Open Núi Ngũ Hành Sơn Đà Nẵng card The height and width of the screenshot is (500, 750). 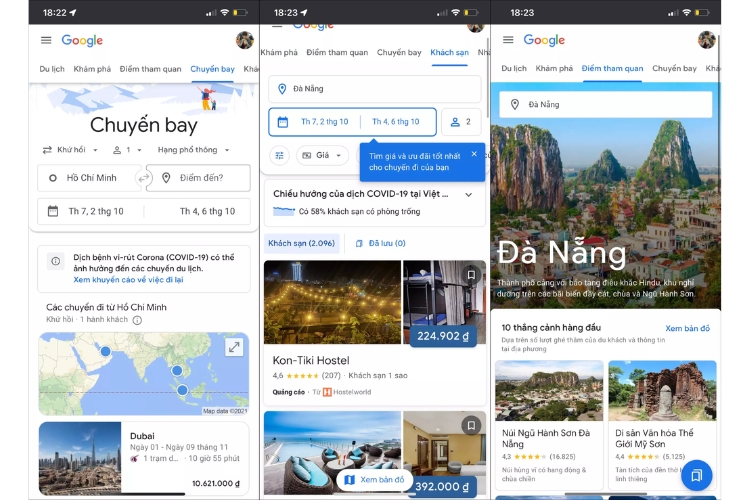(x=549, y=425)
